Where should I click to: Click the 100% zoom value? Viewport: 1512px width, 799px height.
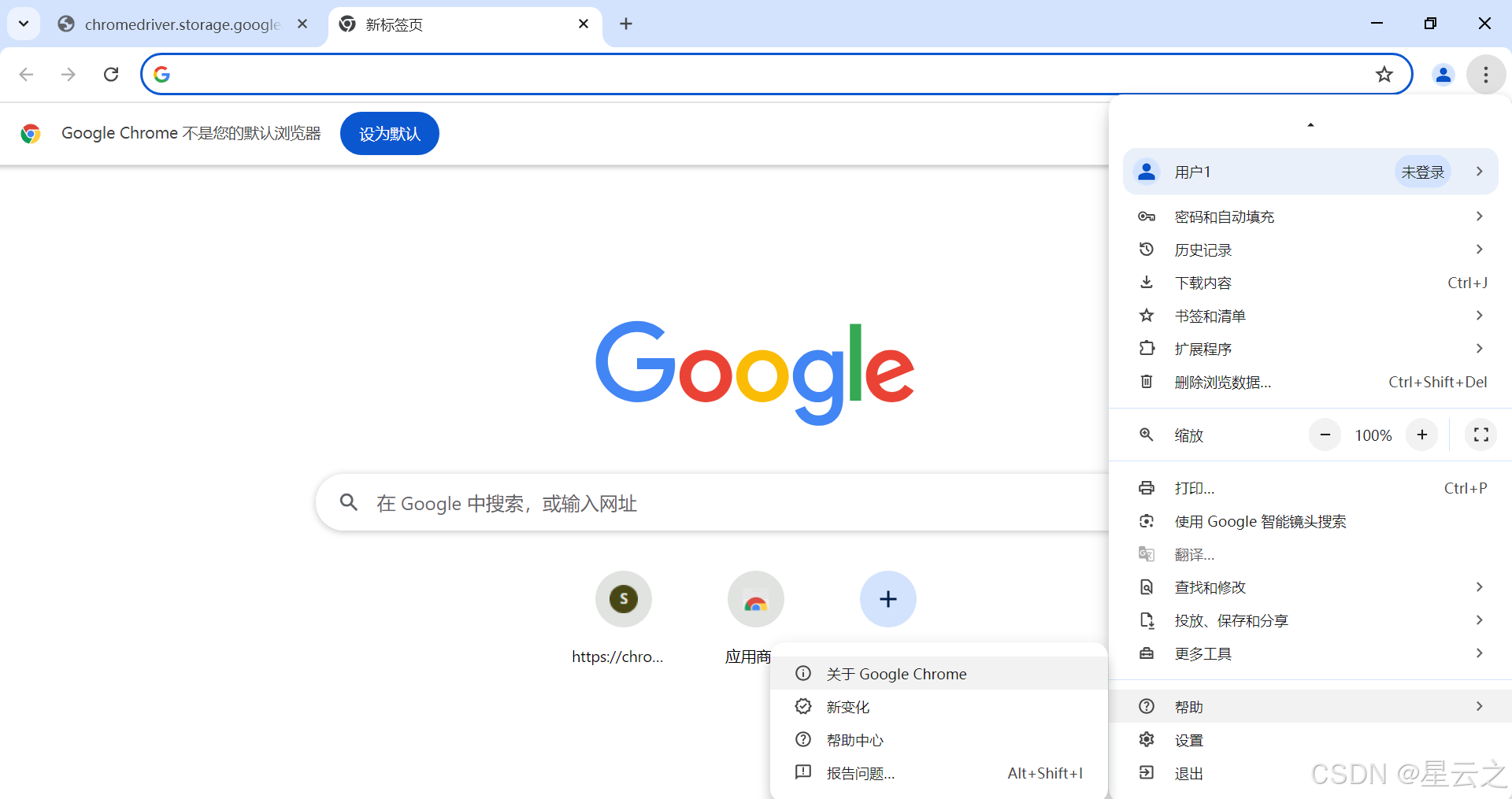[x=1373, y=435]
